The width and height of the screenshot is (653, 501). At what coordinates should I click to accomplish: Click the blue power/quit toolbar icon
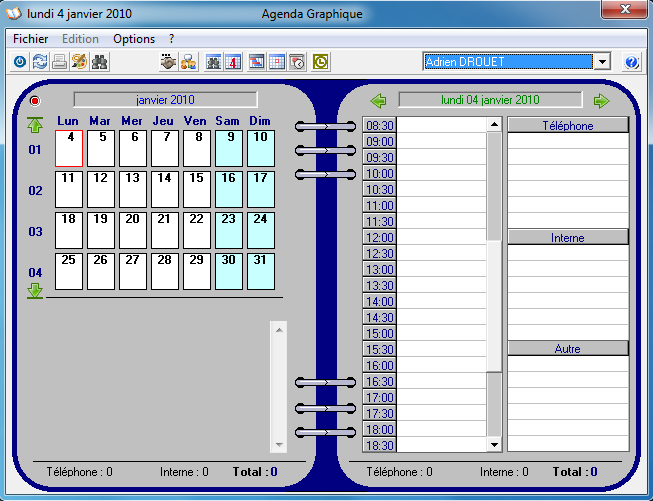20,62
